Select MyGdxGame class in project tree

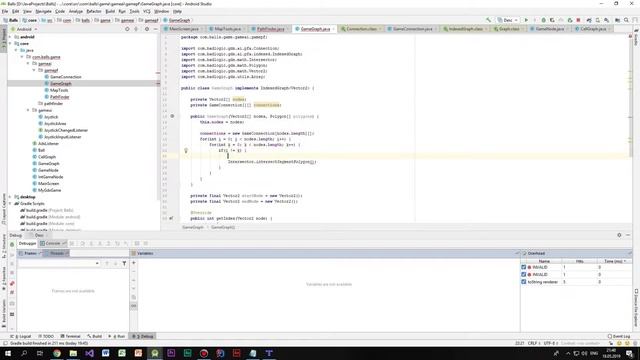[49, 190]
